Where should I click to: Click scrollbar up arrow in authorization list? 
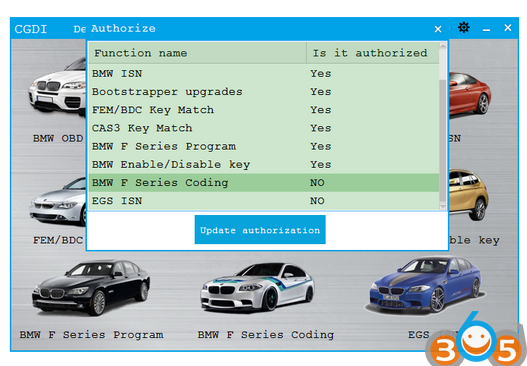coord(443,46)
